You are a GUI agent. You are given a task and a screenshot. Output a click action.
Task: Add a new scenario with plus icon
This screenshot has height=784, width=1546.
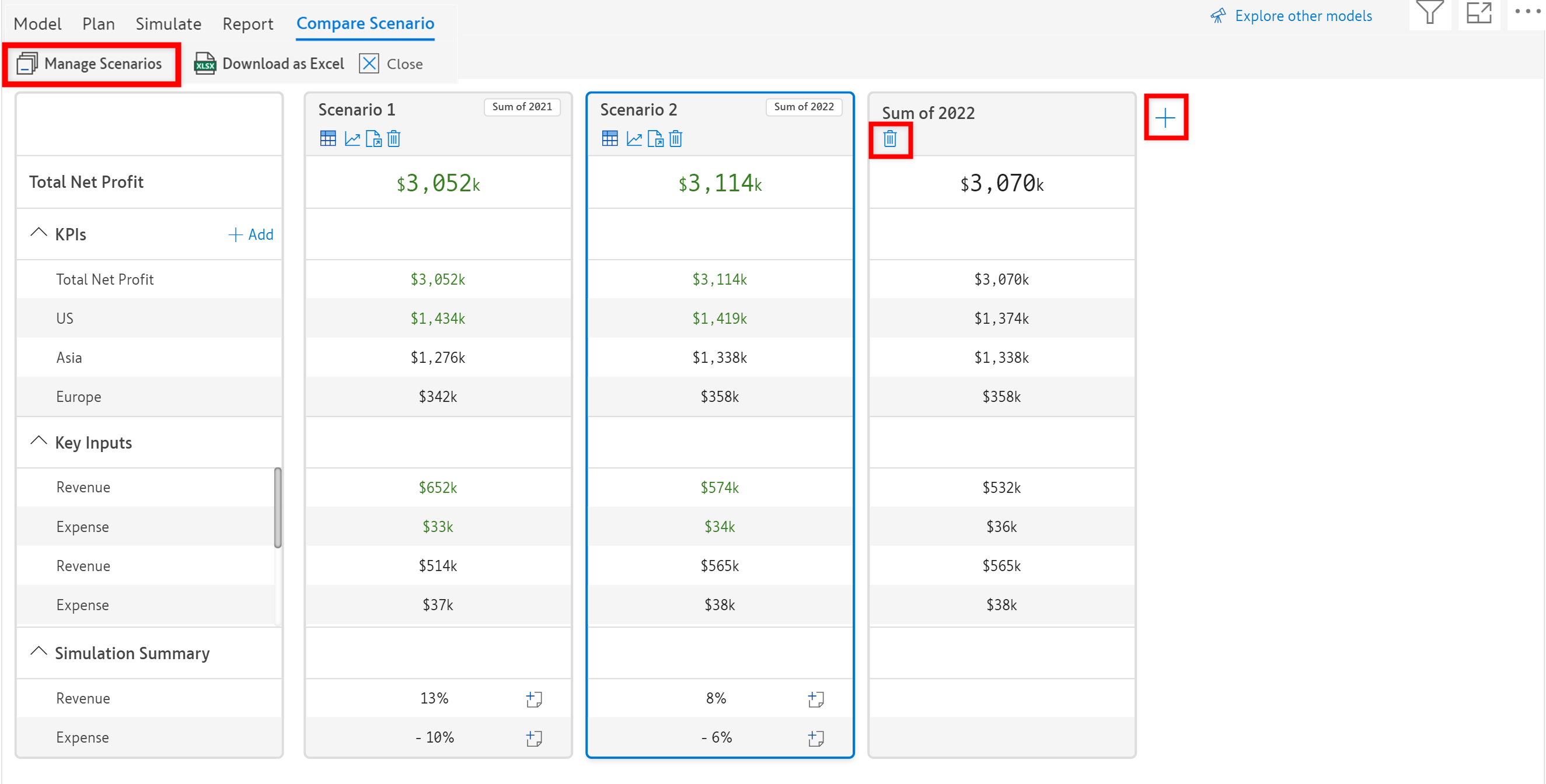[x=1165, y=118]
